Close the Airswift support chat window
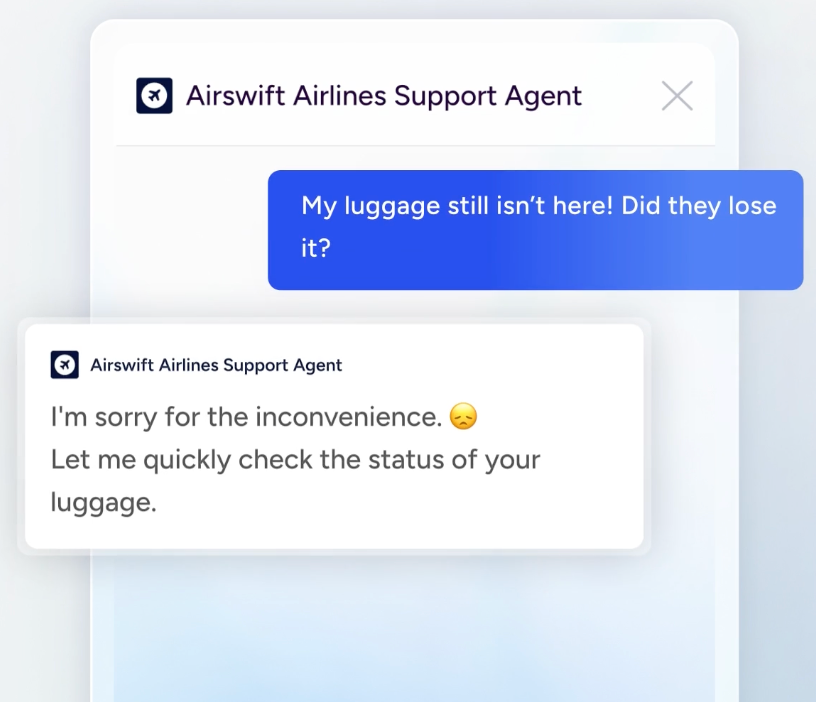The height and width of the screenshot is (702, 816). 677,96
